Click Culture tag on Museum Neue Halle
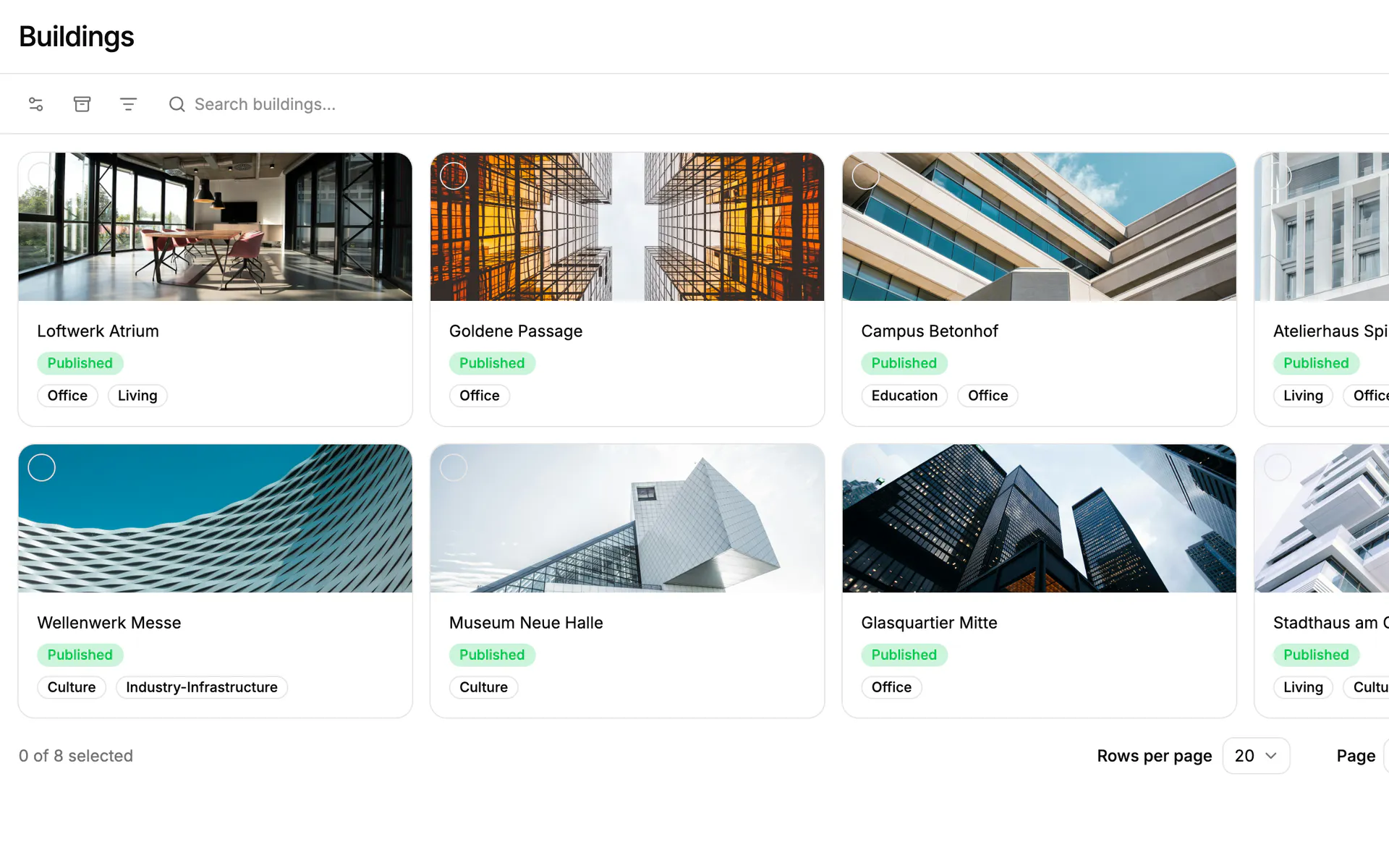This screenshot has width=1389, height=868. (x=484, y=687)
